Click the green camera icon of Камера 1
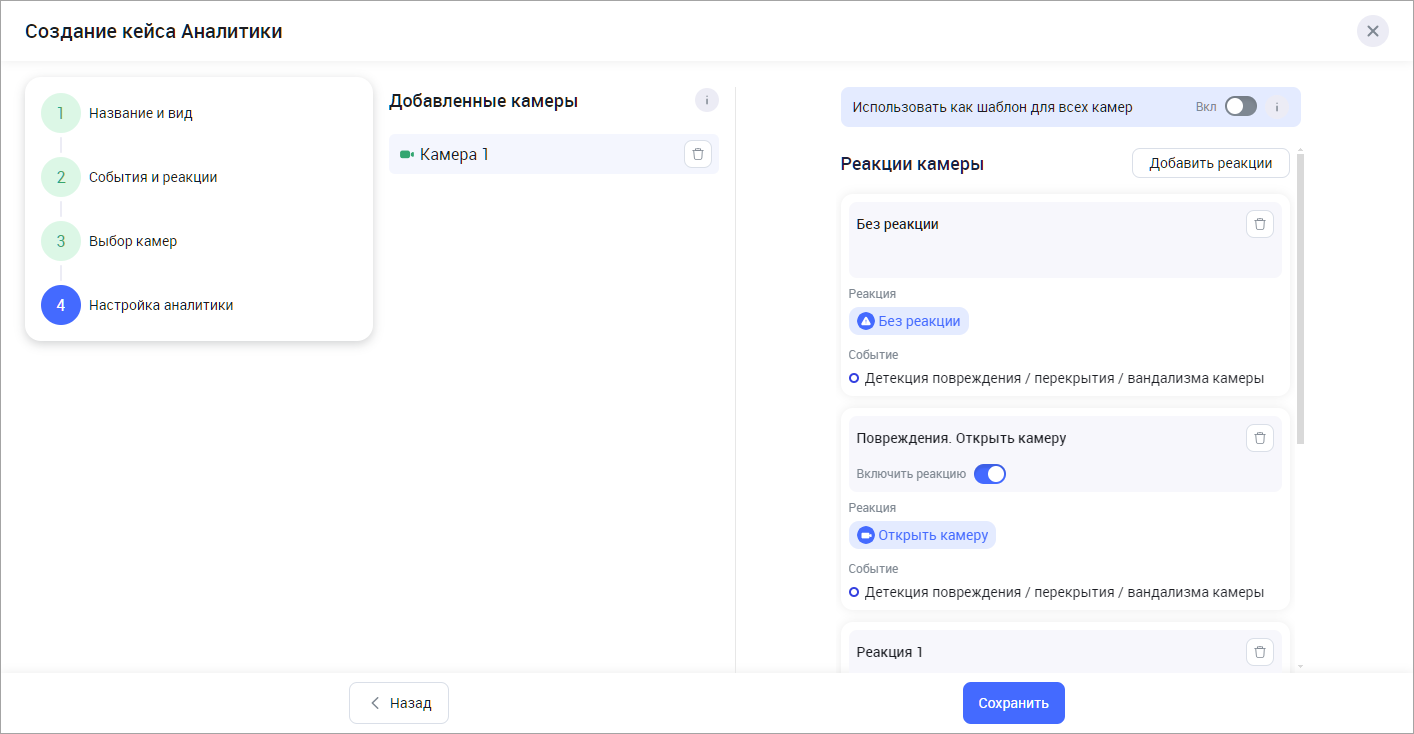 point(406,155)
